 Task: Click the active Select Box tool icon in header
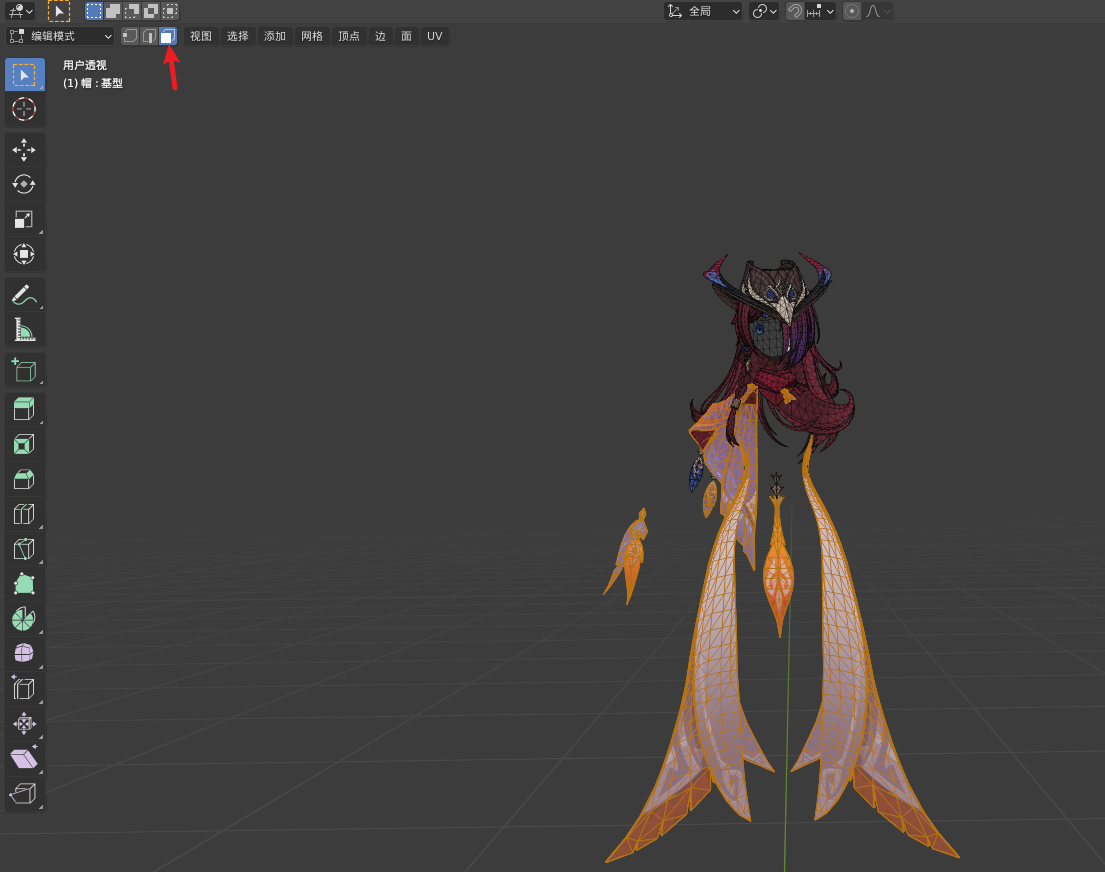(58, 11)
